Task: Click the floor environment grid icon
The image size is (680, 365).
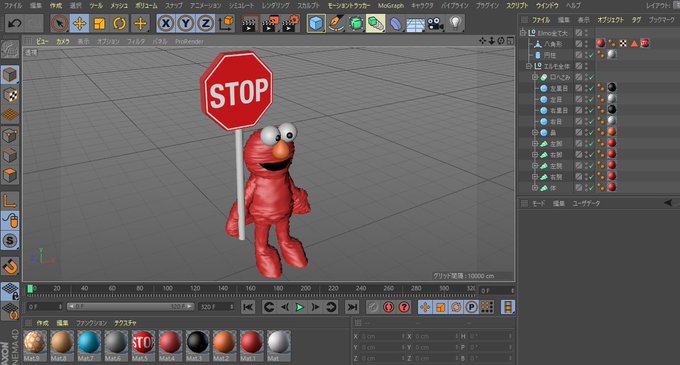Action: (x=415, y=23)
